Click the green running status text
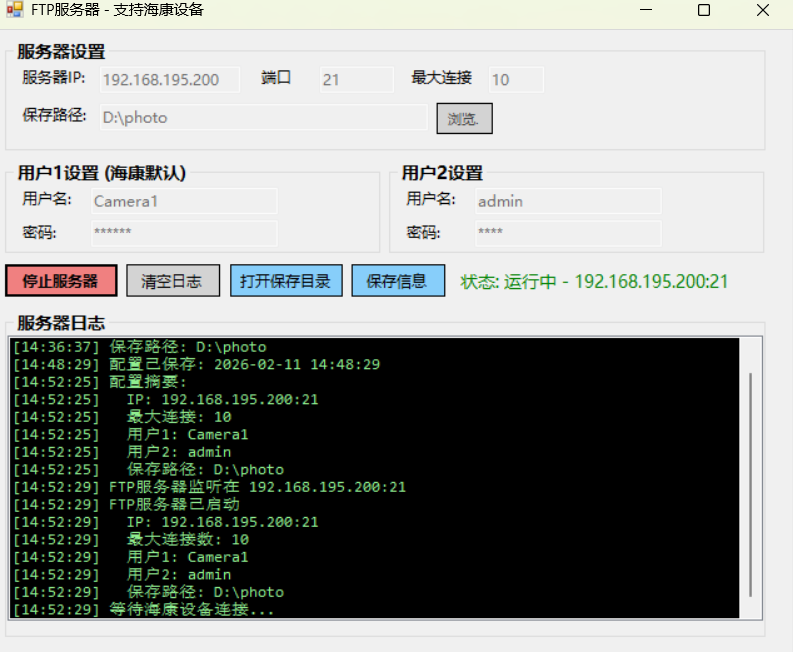This screenshot has width=793, height=652. pos(594,281)
